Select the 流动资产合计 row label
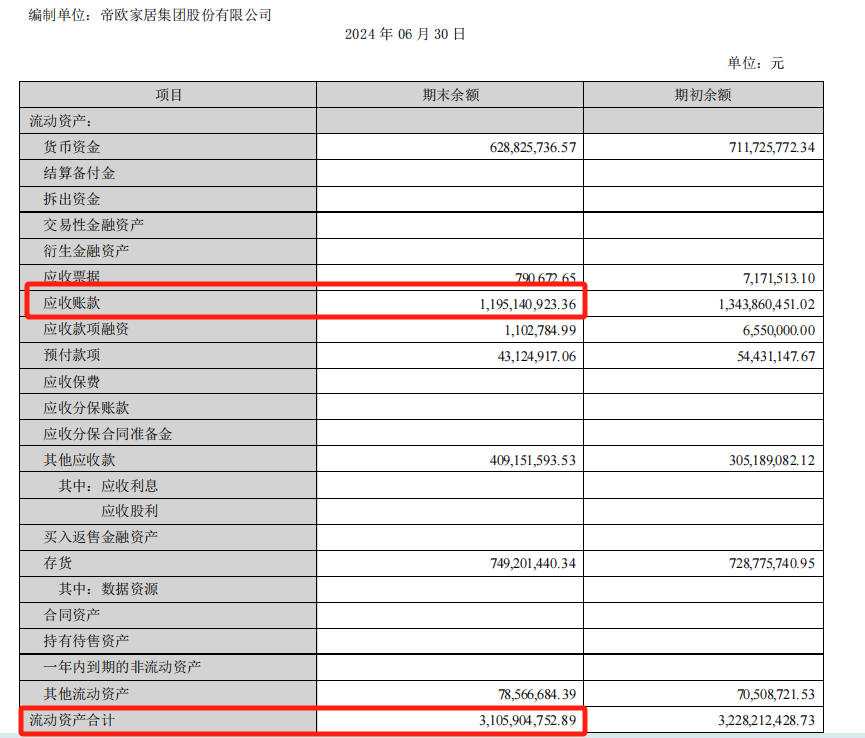 (72, 720)
